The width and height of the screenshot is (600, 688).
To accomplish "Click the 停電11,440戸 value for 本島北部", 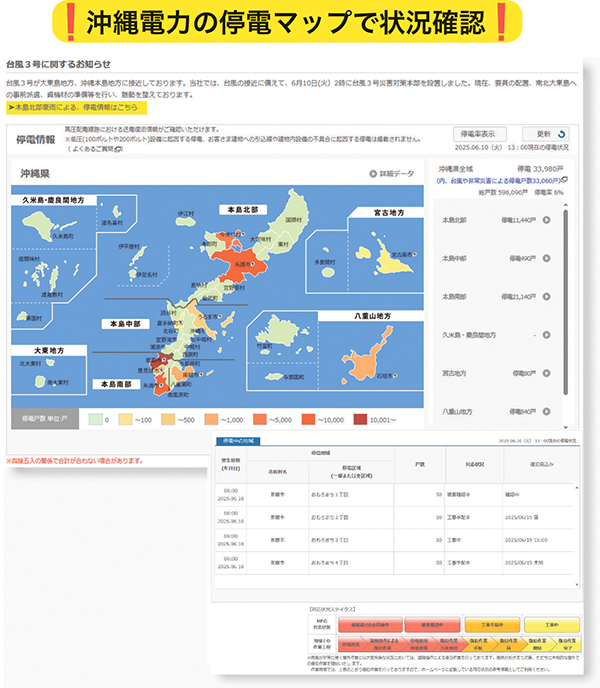I will tap(518, 220).
